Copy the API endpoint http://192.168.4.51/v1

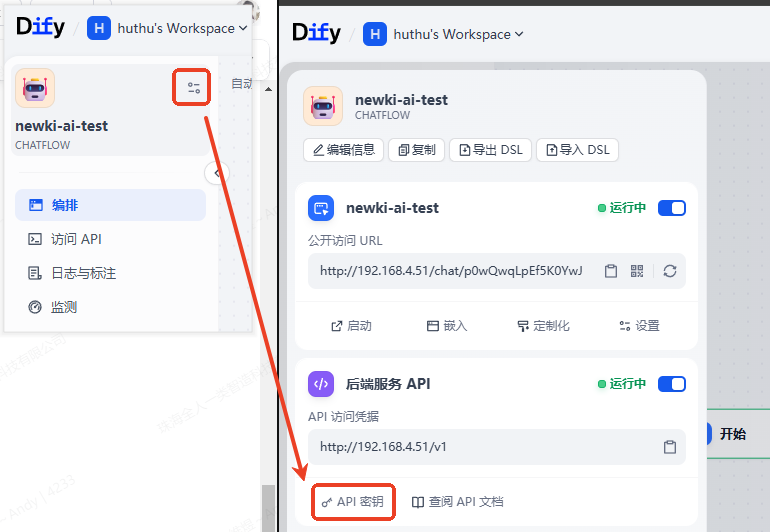tap(670, 447)
